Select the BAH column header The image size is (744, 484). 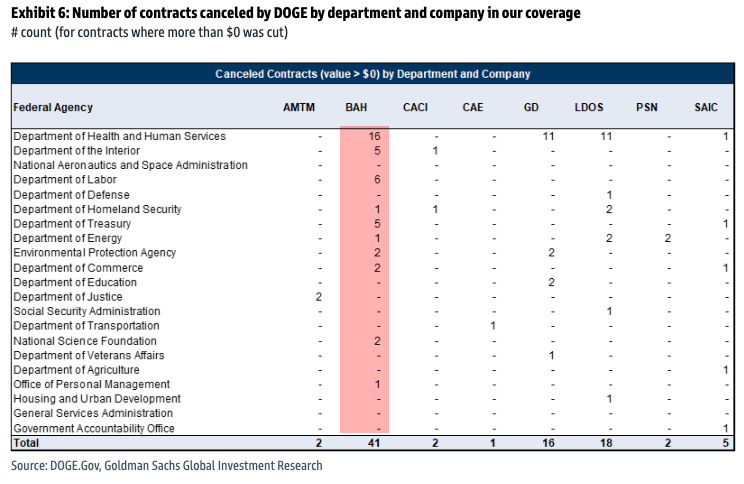356,107
